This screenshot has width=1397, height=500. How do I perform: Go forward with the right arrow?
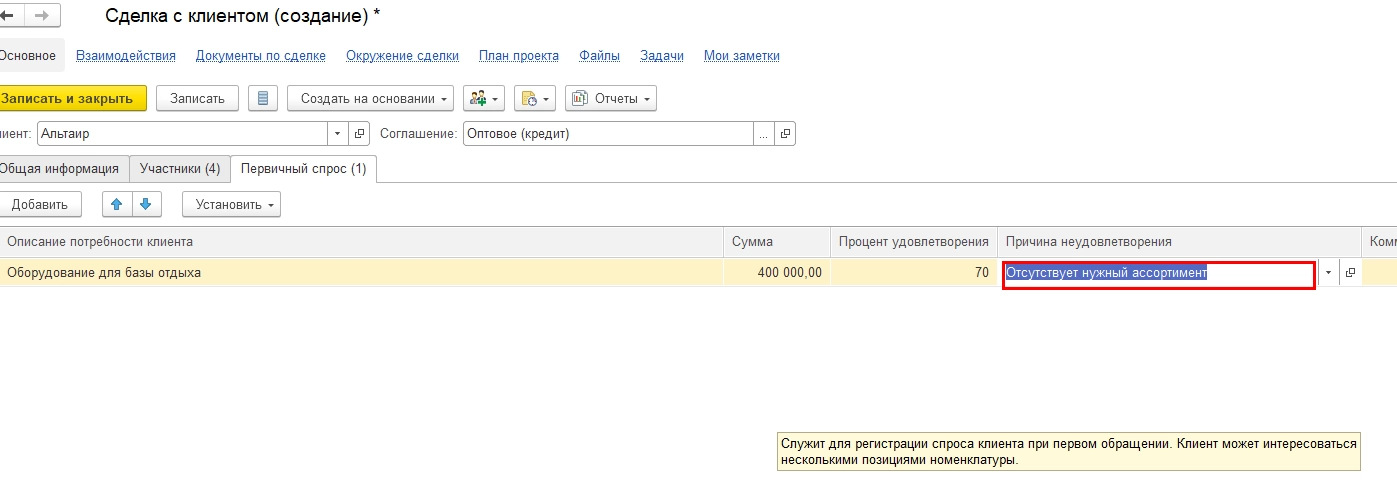42,17
